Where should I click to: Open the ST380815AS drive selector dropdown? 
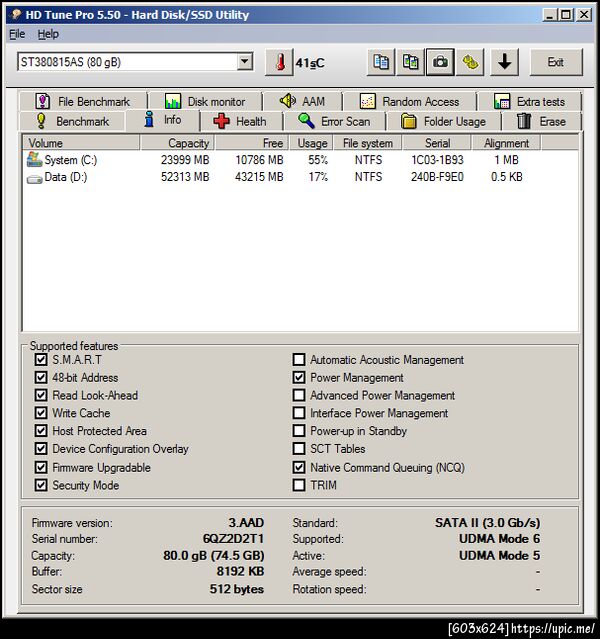pyautogui.click(x=245, y=62)
